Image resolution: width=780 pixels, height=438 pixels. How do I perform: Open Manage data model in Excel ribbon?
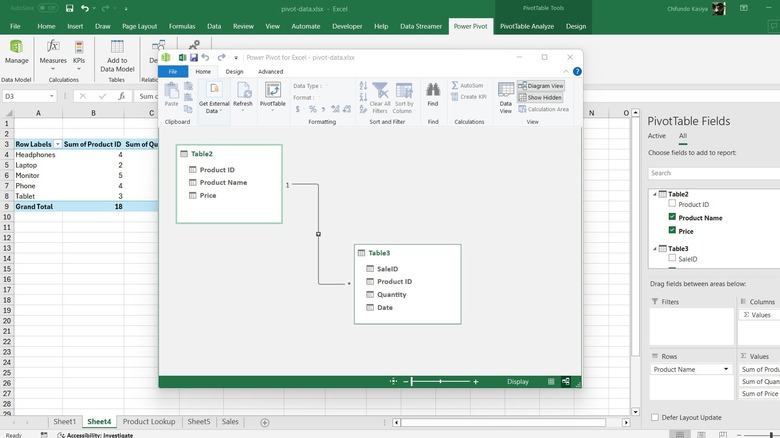click(x=16, y=52)
